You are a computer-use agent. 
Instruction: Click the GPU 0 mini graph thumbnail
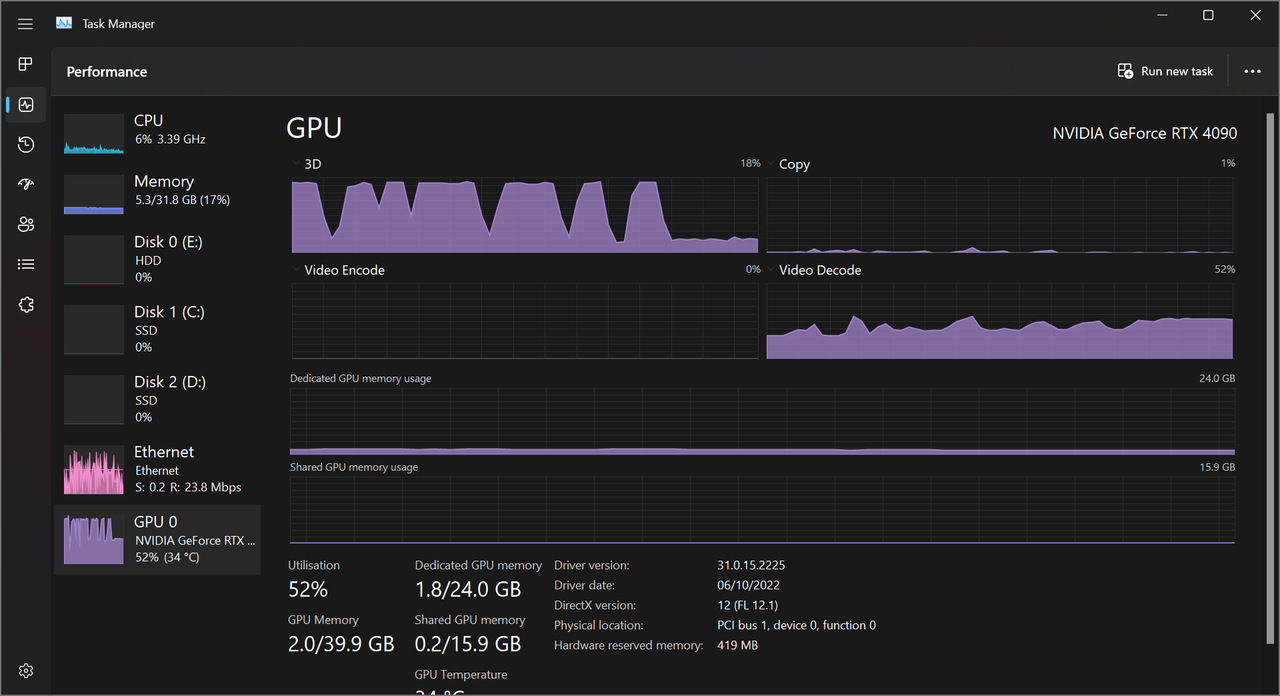click(x=94, y=540)
